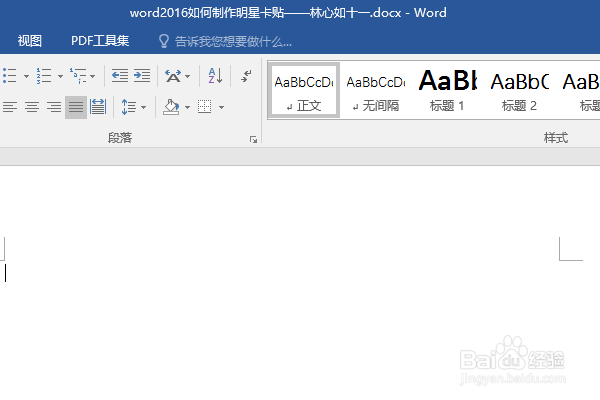Center align the text
The height and width of the screenshot is (400, 600).
click(32, 107)
